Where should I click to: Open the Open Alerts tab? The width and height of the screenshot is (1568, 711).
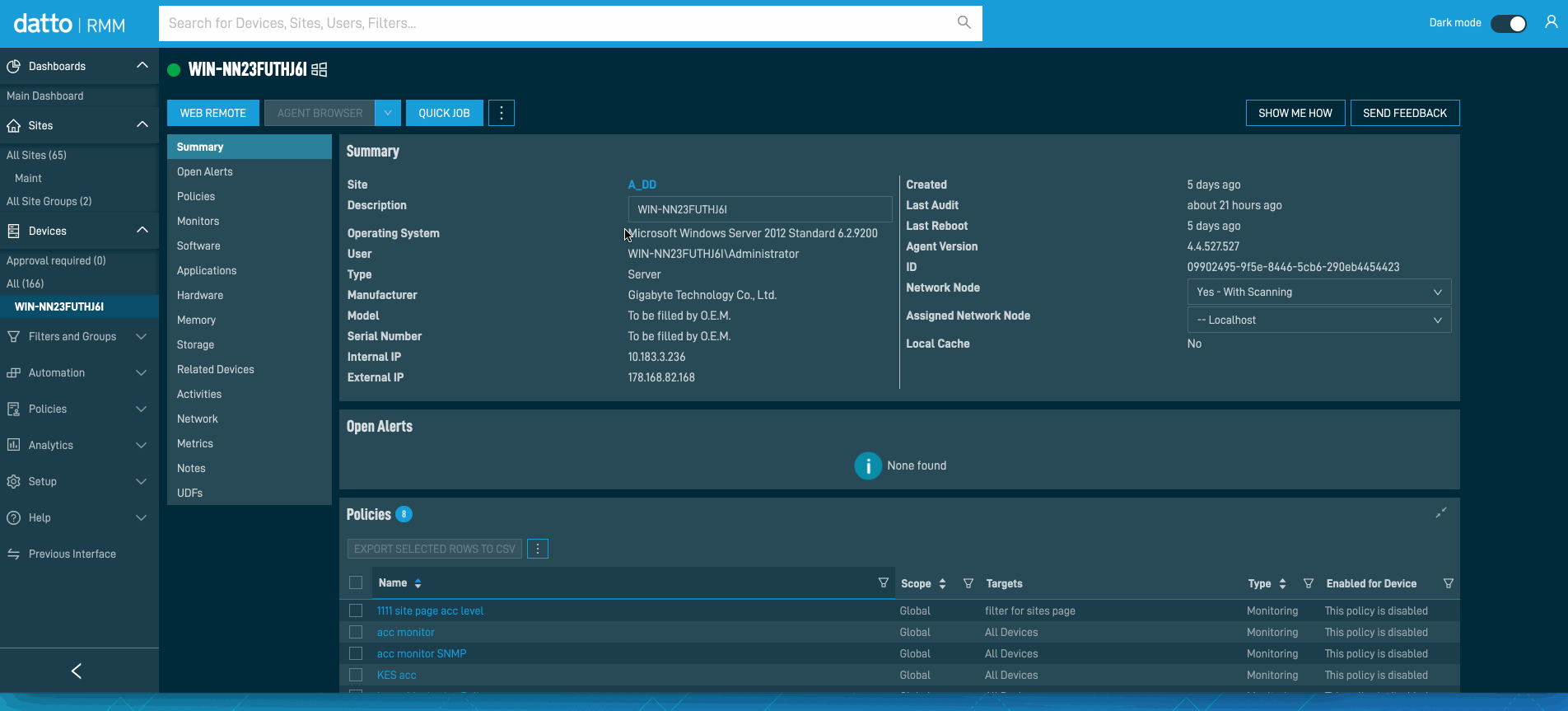click(250, 171)
